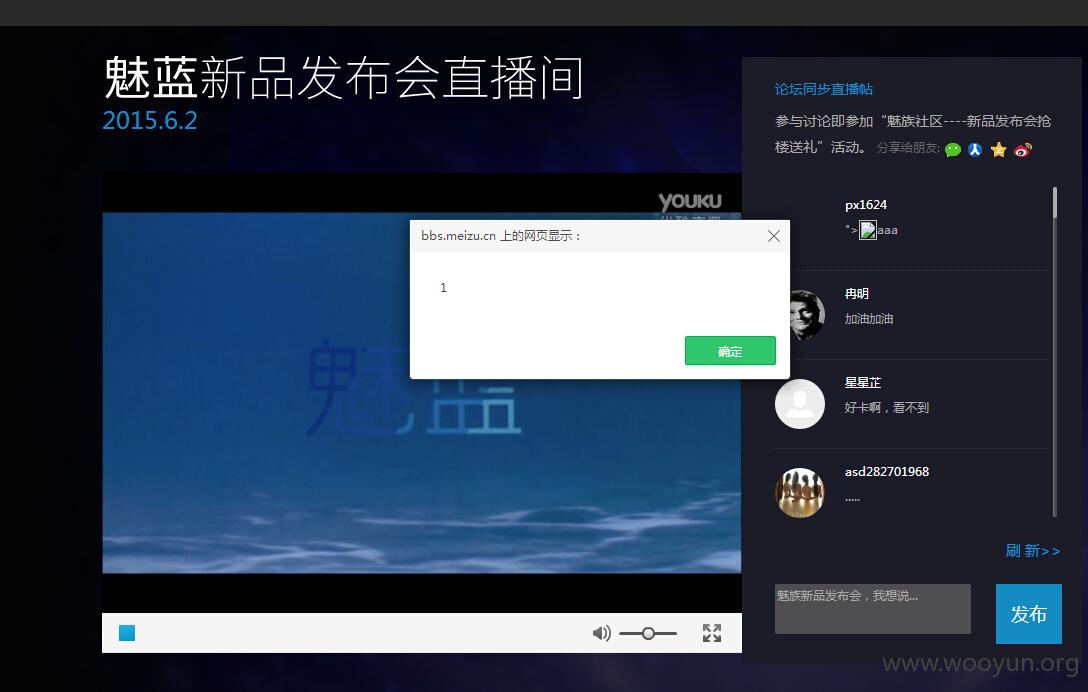Focus the comment box 魅族新品发布会，我想说...
The height and width of the screenshot is (692, 1088).
(x=872, y=609)
